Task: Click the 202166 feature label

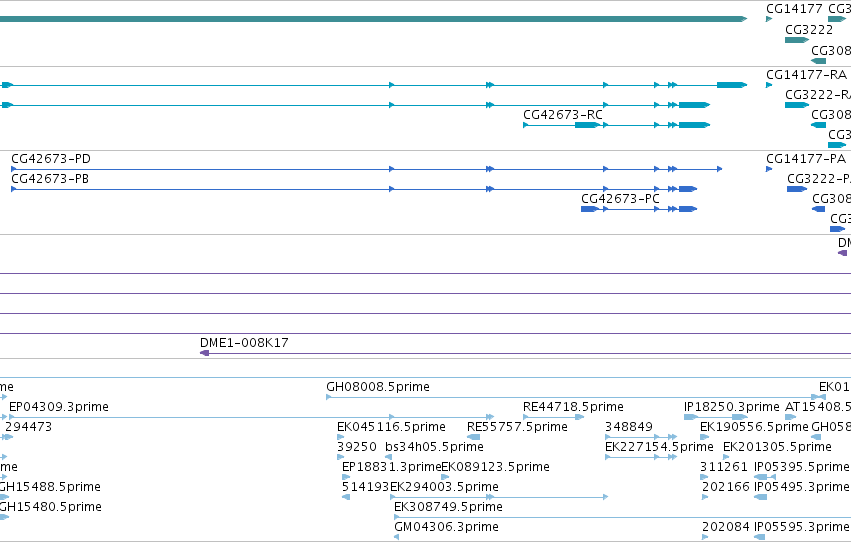Action: 726,487
